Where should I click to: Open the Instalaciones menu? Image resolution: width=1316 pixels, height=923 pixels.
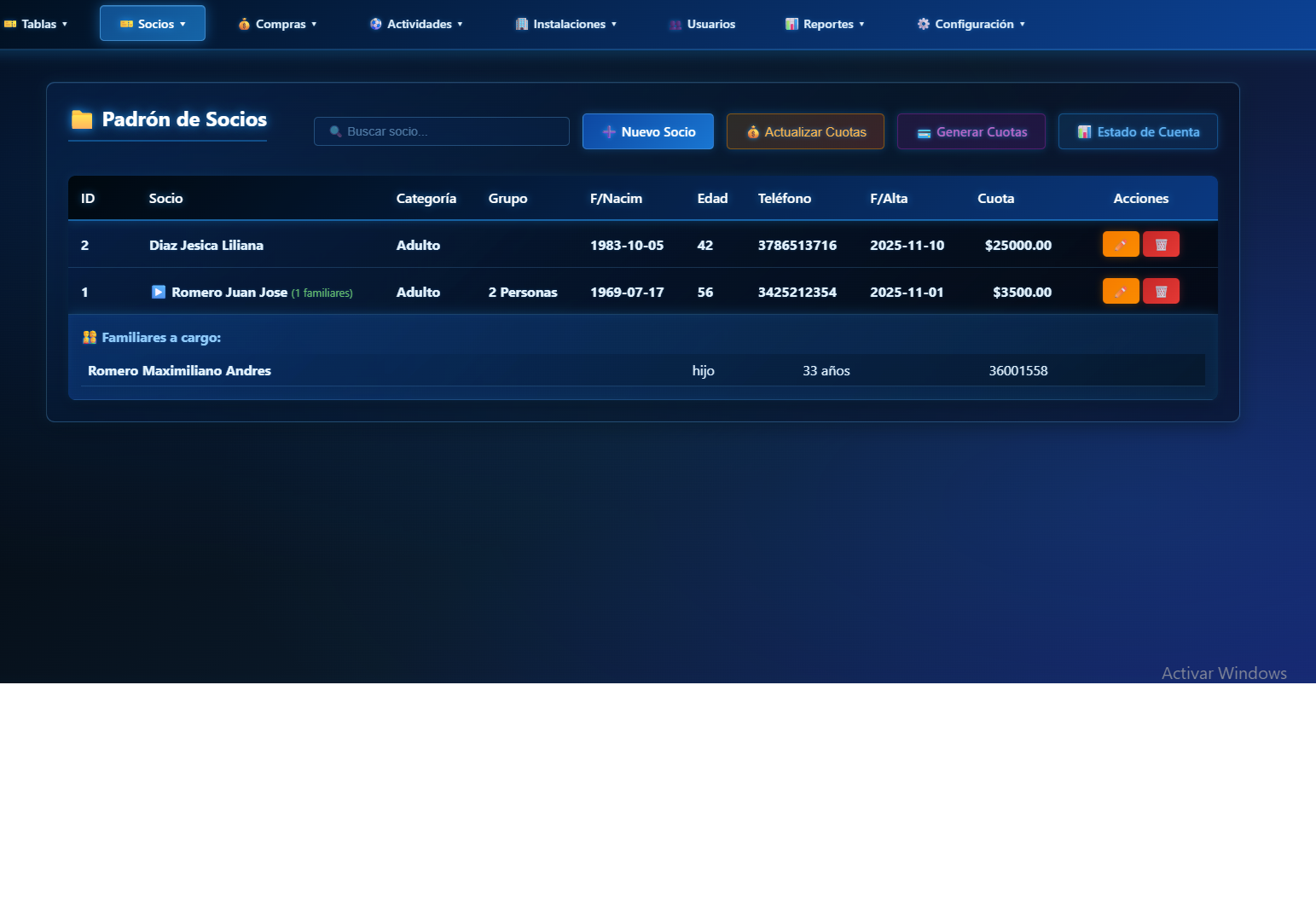565,24
